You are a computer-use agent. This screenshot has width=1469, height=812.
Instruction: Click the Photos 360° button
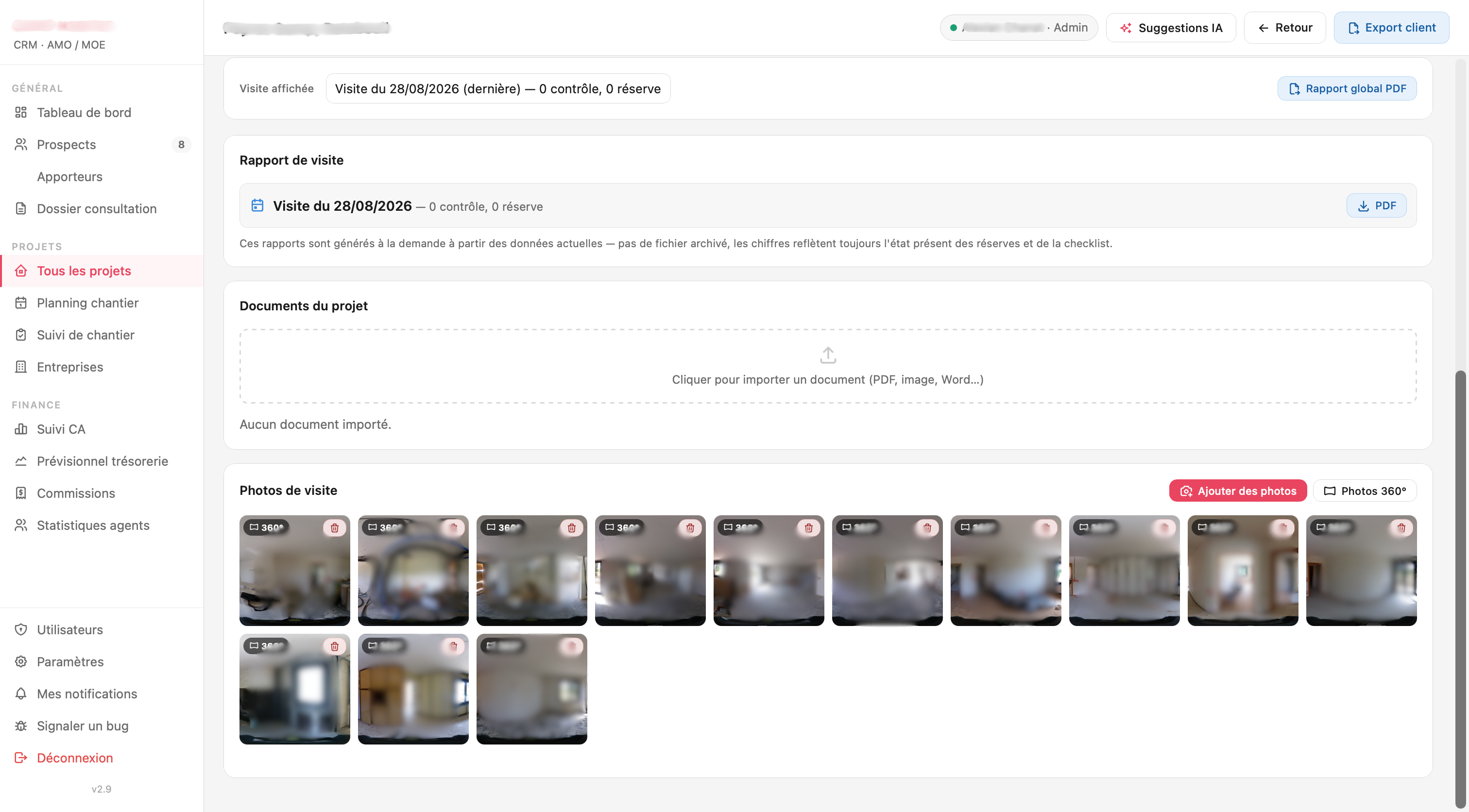1365,491
